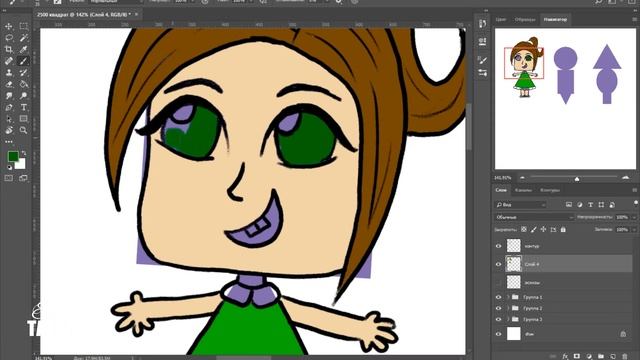This screenshot has width=640, height=360.
Task: Select the Dodge tool
Action: point(24,96)
